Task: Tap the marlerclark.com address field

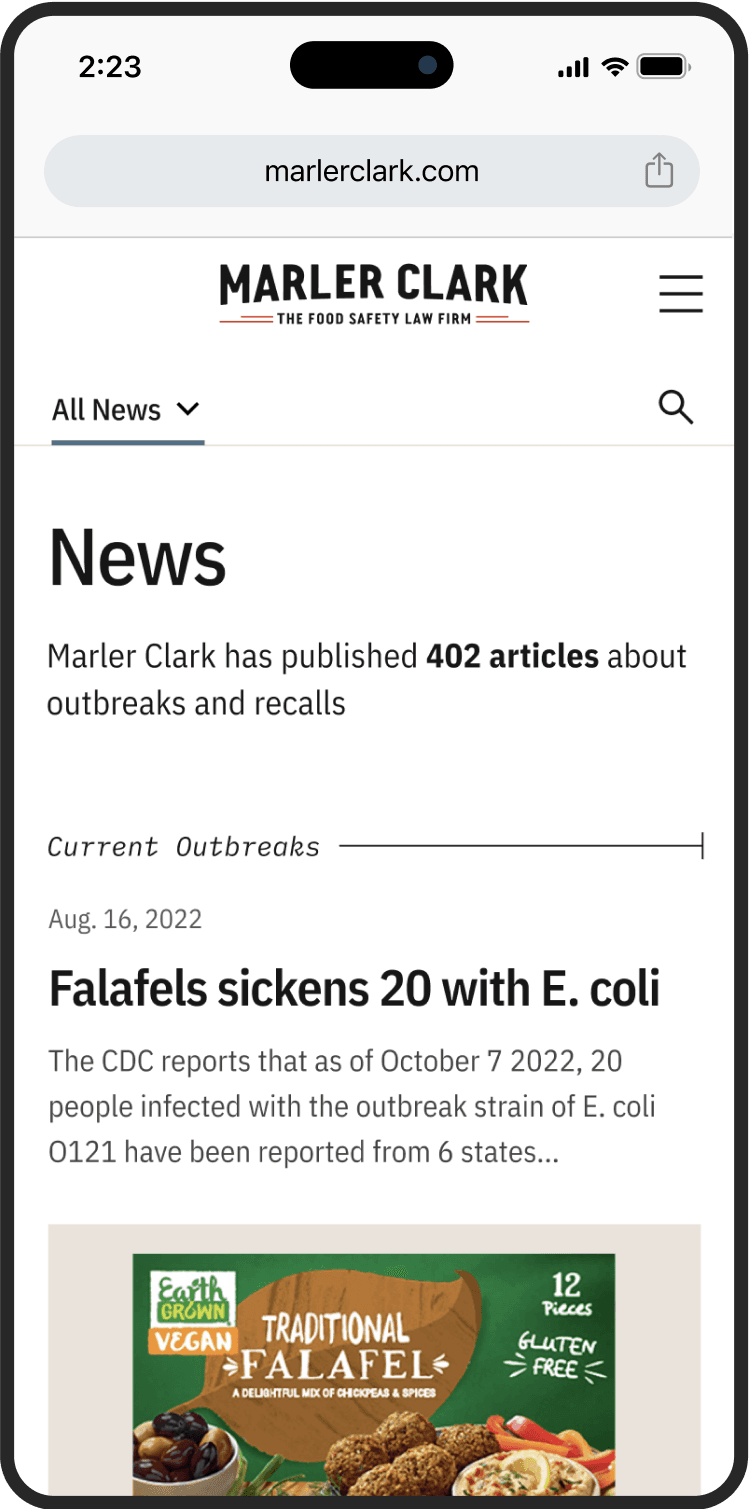Action: click(371, 171)
